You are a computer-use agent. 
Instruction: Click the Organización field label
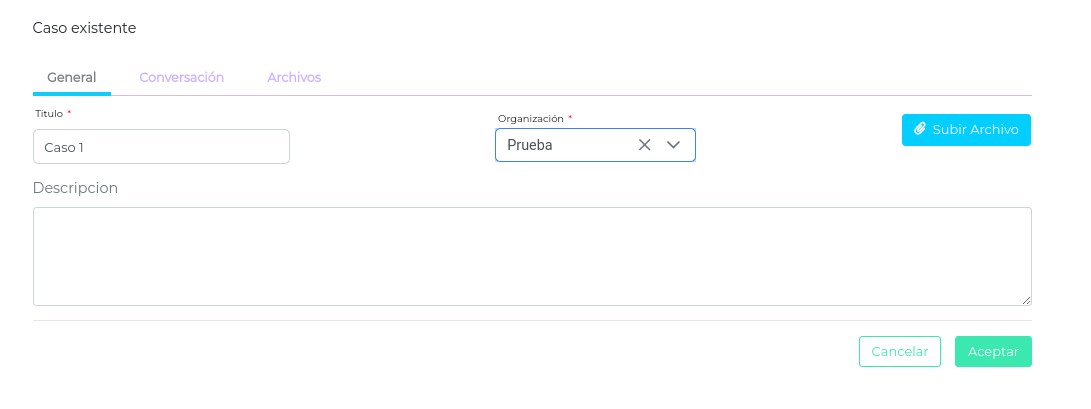530,118
